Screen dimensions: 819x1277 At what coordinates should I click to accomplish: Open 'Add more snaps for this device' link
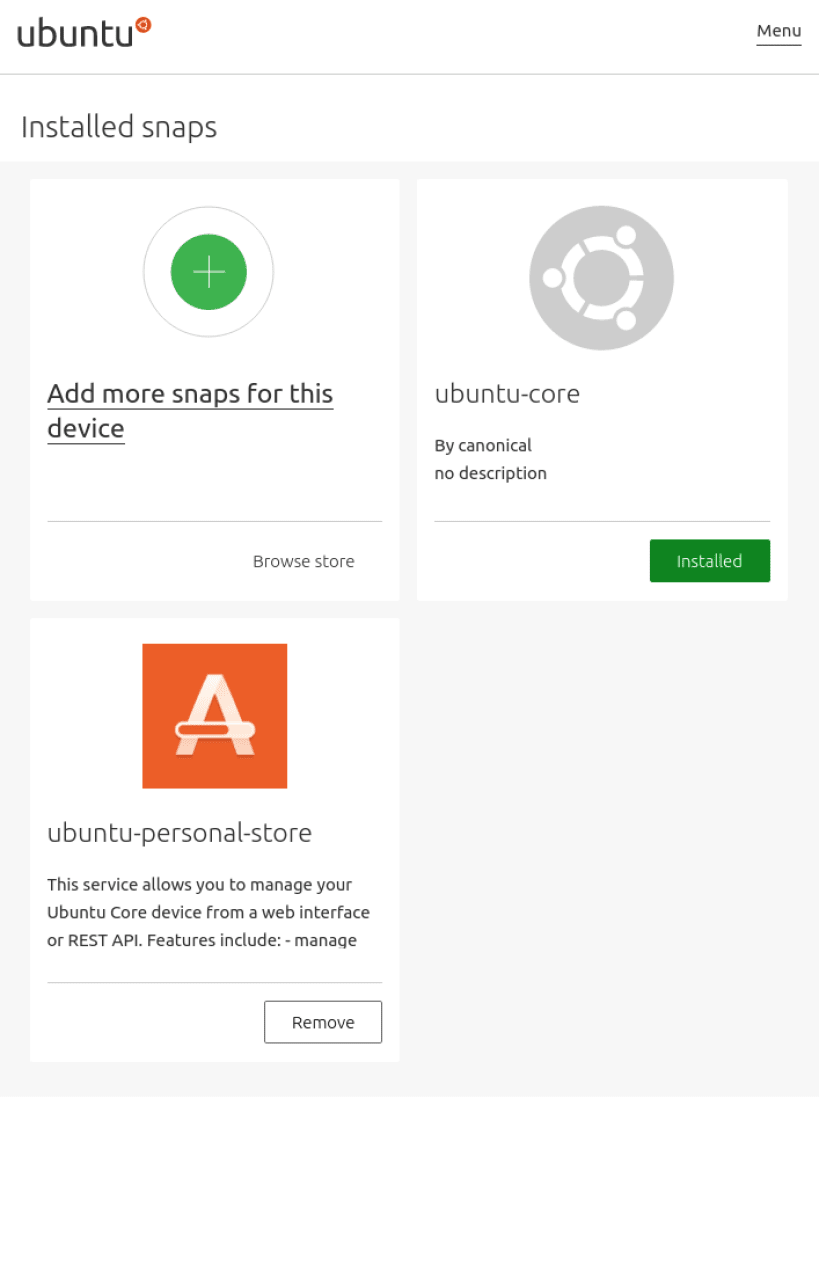(190, 411)
